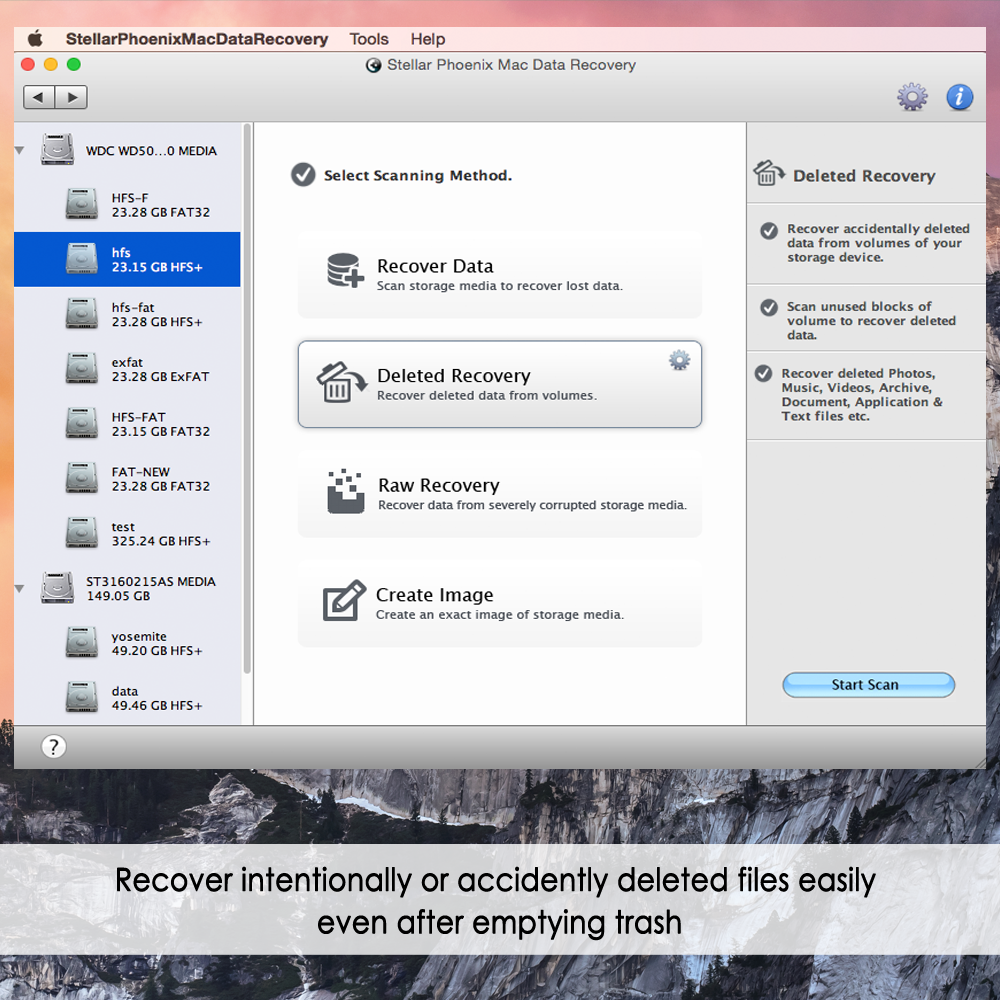
Task: Click the blue info icon
Action: click(959, 97)
